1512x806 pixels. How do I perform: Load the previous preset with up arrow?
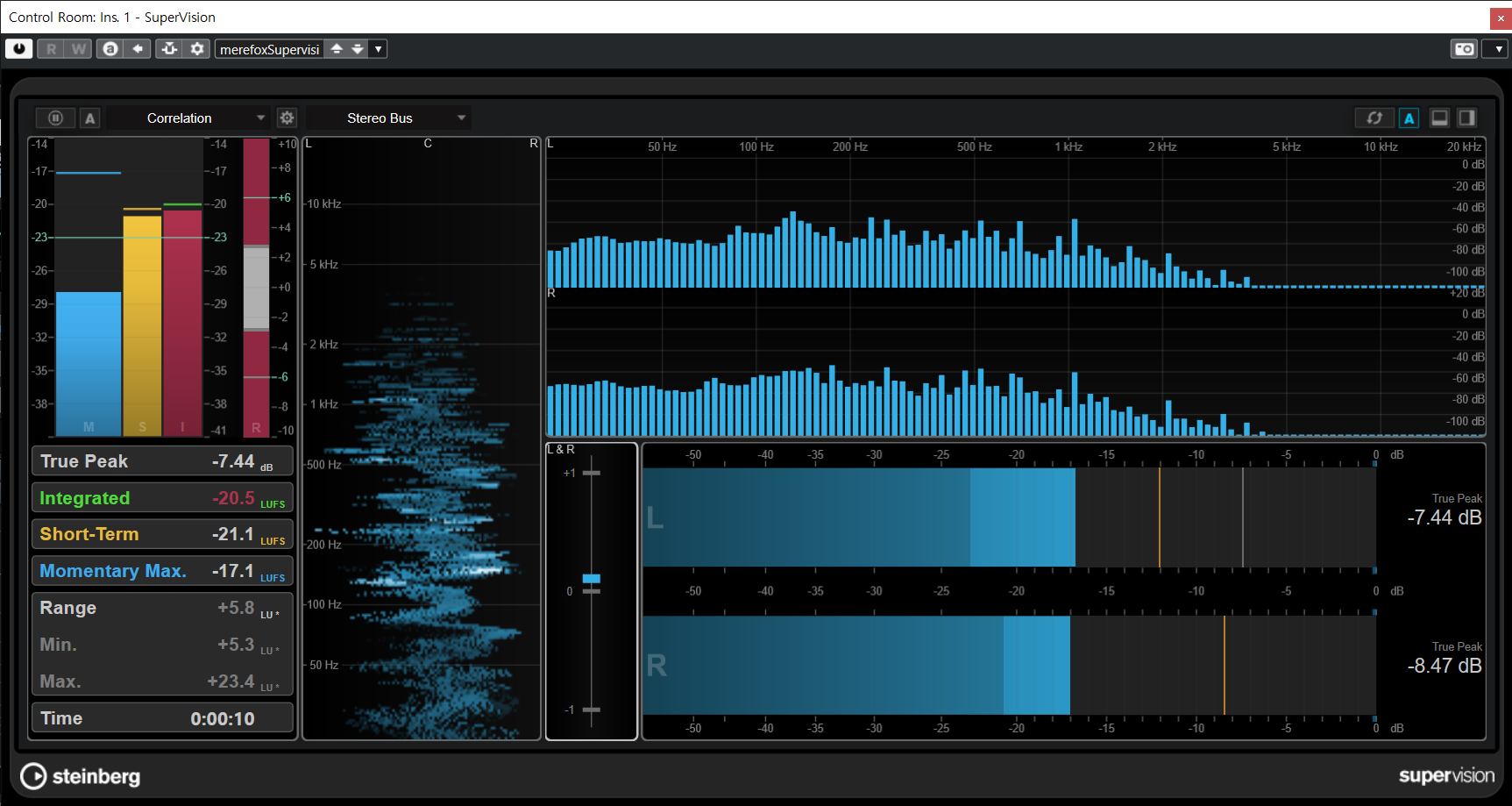coord(337,49)
